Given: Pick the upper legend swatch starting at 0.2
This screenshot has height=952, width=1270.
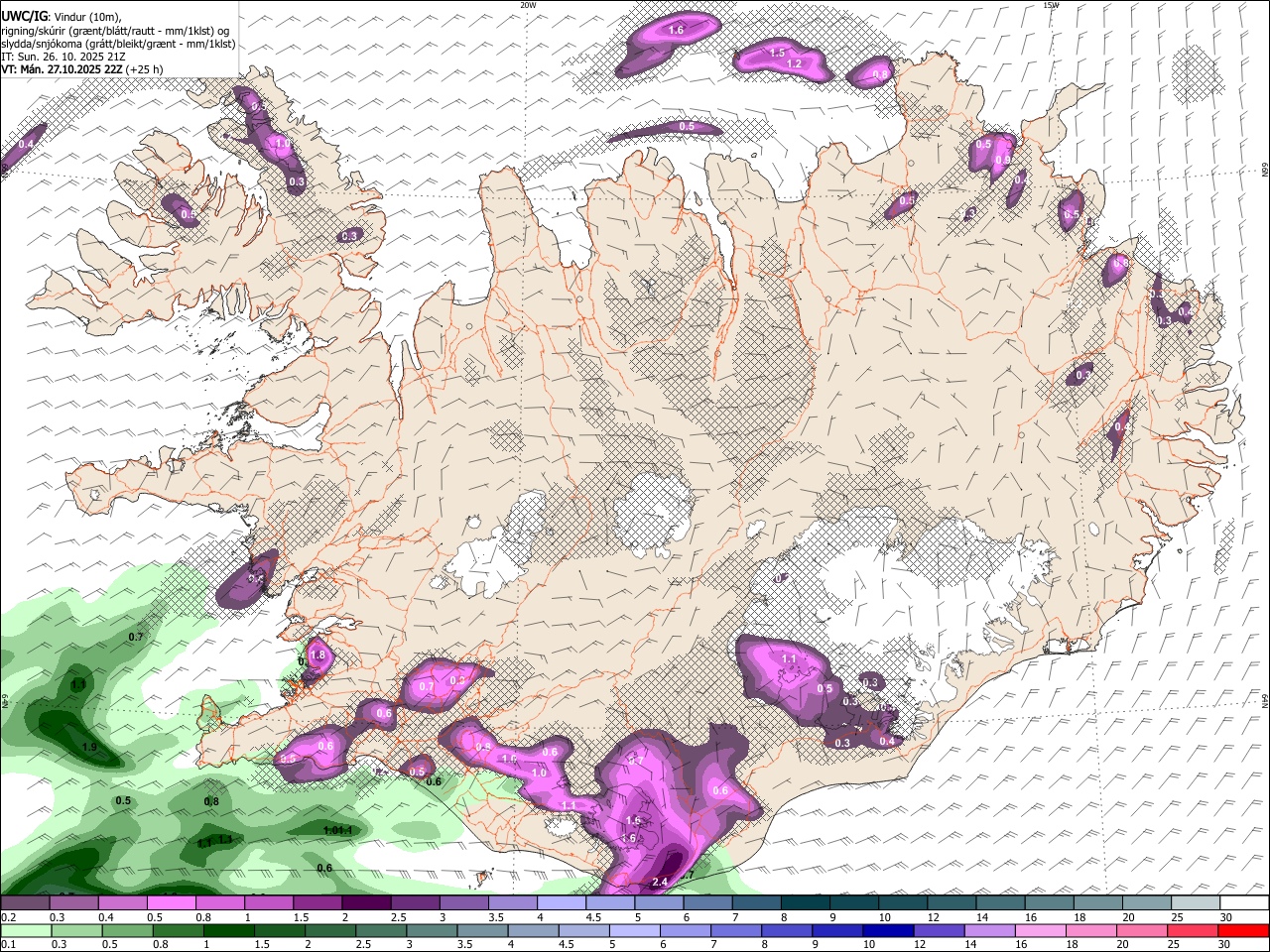Looking at the screenshot, I should click(25, 903).
